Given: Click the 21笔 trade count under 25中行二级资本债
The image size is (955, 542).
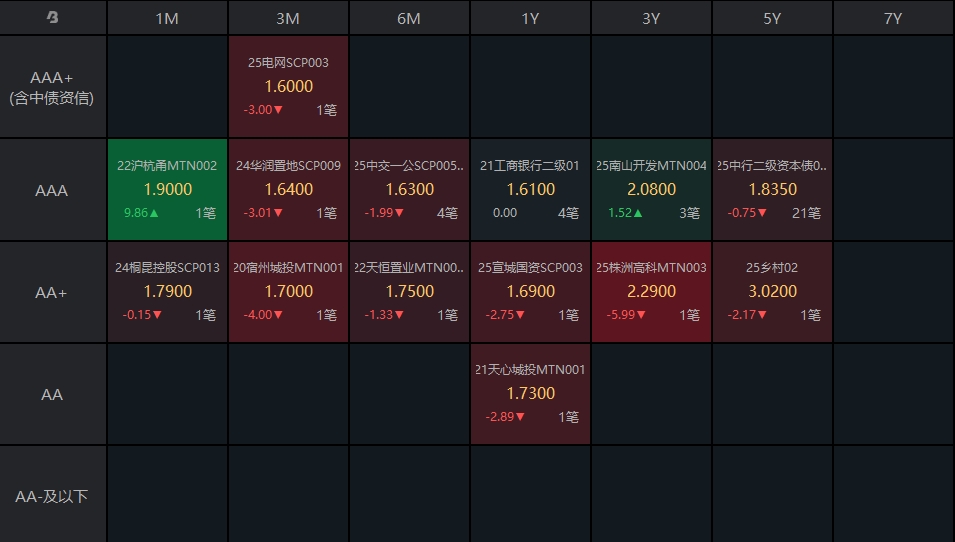Looking at the screenshot, I should [805, 213].
